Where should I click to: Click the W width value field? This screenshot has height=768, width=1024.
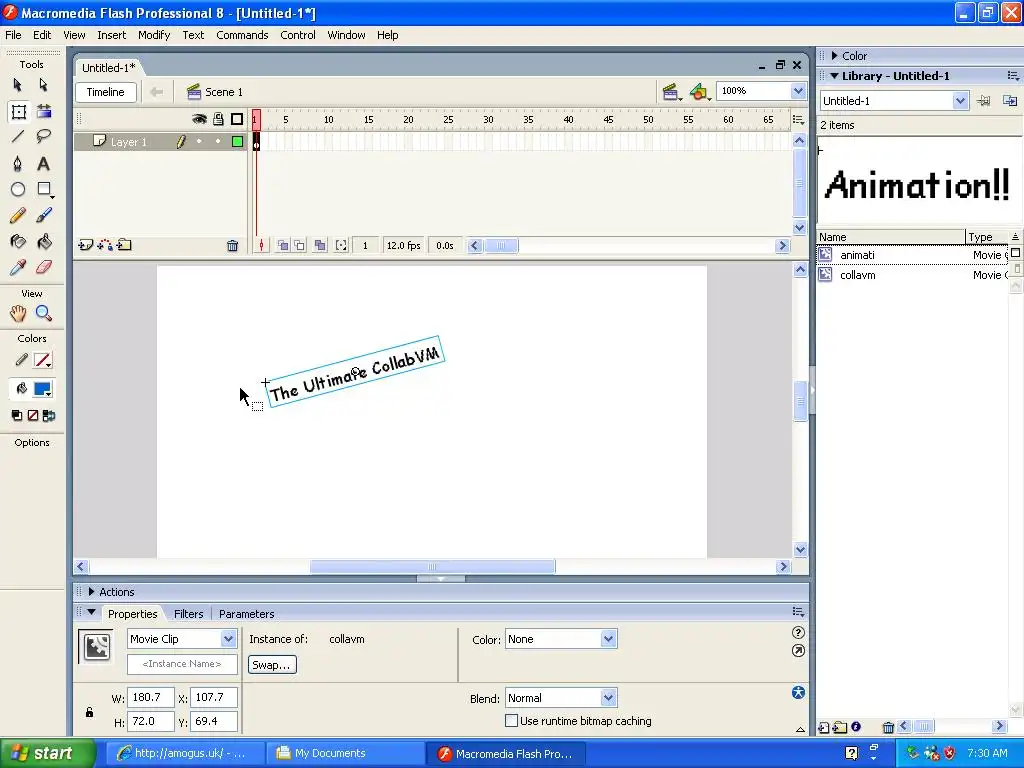(x=151, y=697)
